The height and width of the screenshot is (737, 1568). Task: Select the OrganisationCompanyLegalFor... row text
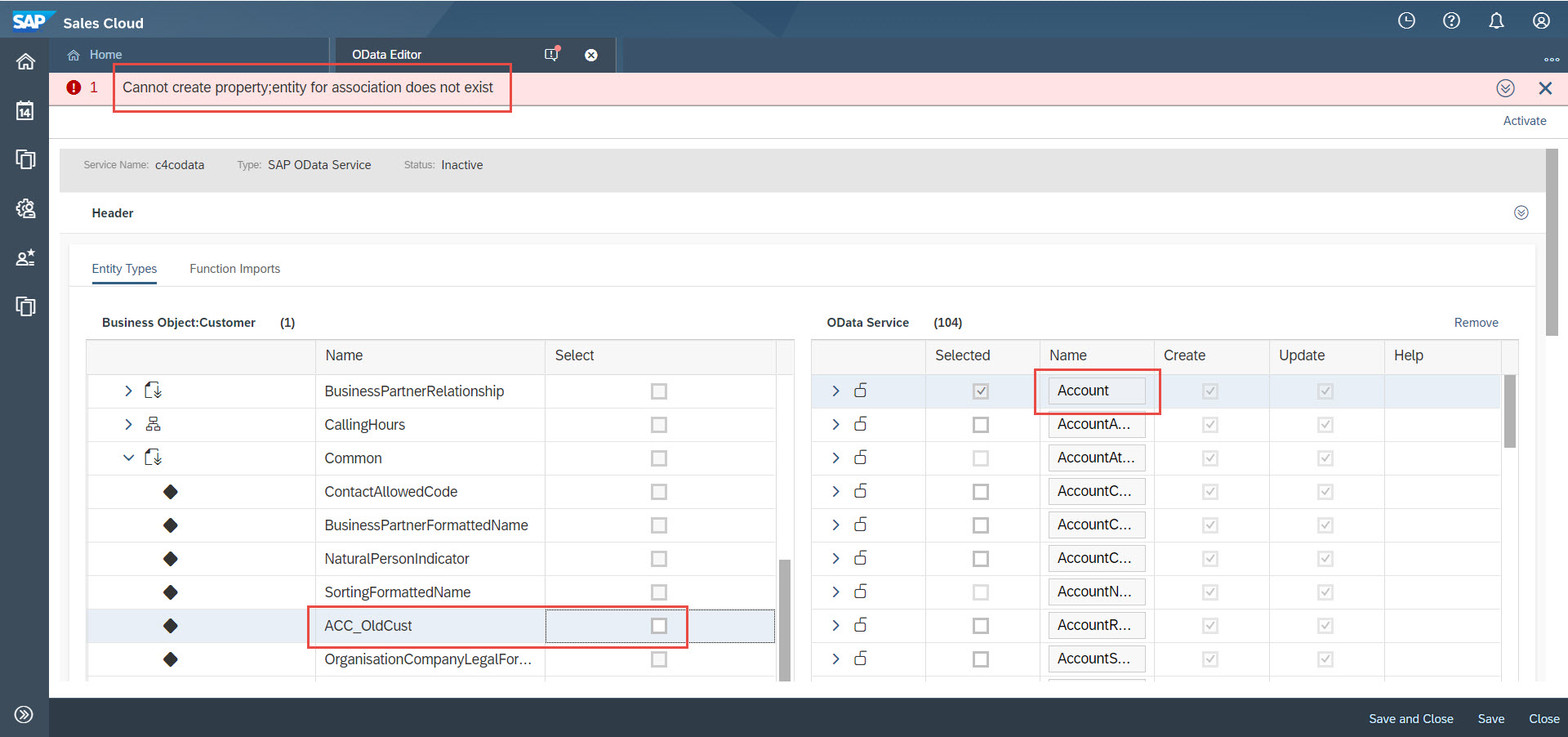click(428, 659)
